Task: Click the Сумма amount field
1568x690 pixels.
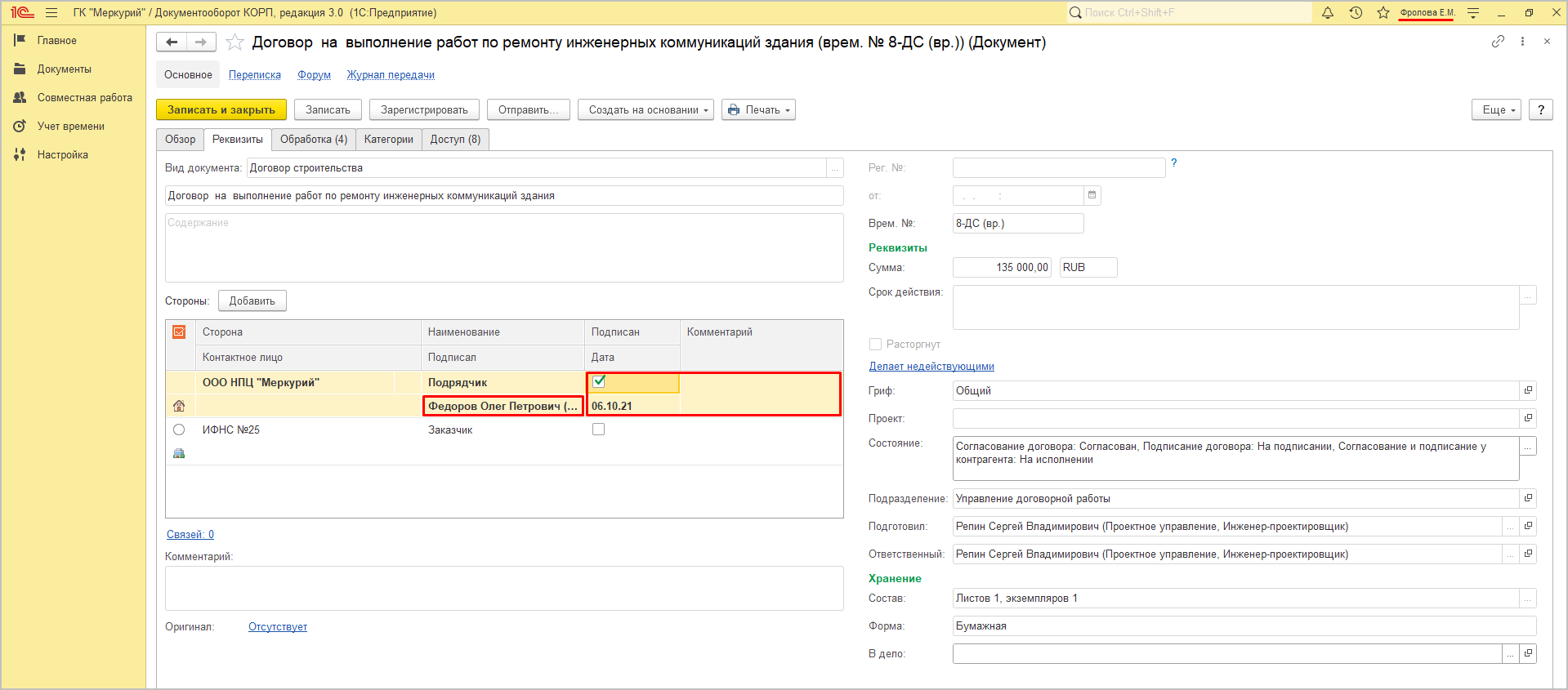Action: point(1002,268)
